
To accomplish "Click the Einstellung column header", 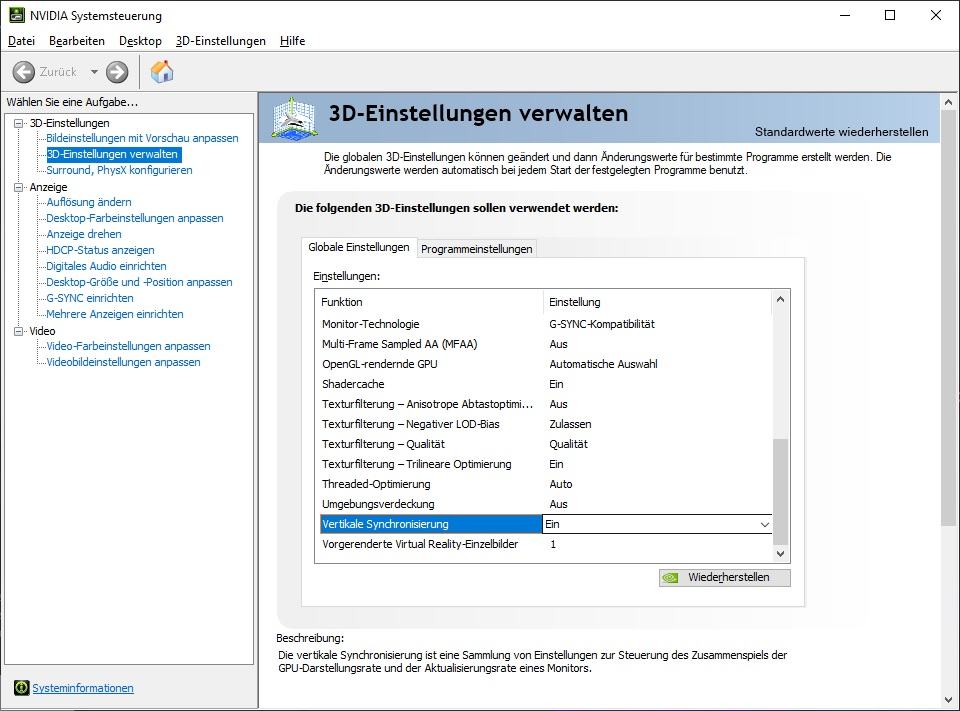I will (x=658, y=302).
